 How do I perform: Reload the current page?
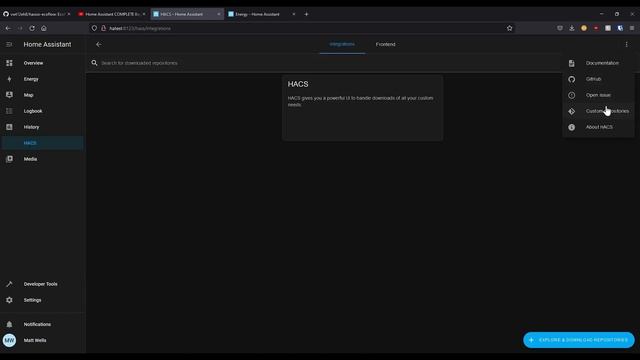(32, 28)
